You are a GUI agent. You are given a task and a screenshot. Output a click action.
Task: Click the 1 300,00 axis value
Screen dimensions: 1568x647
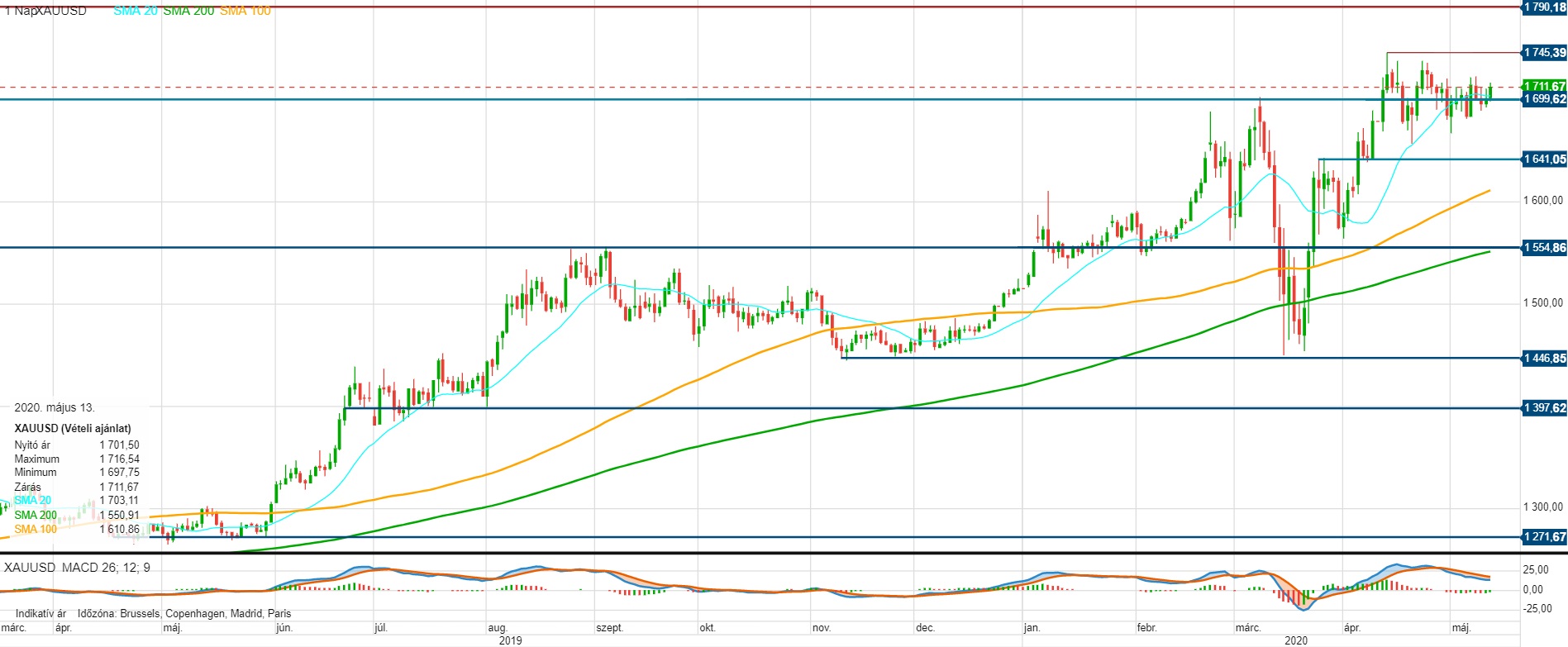(x=1543, y=507)
